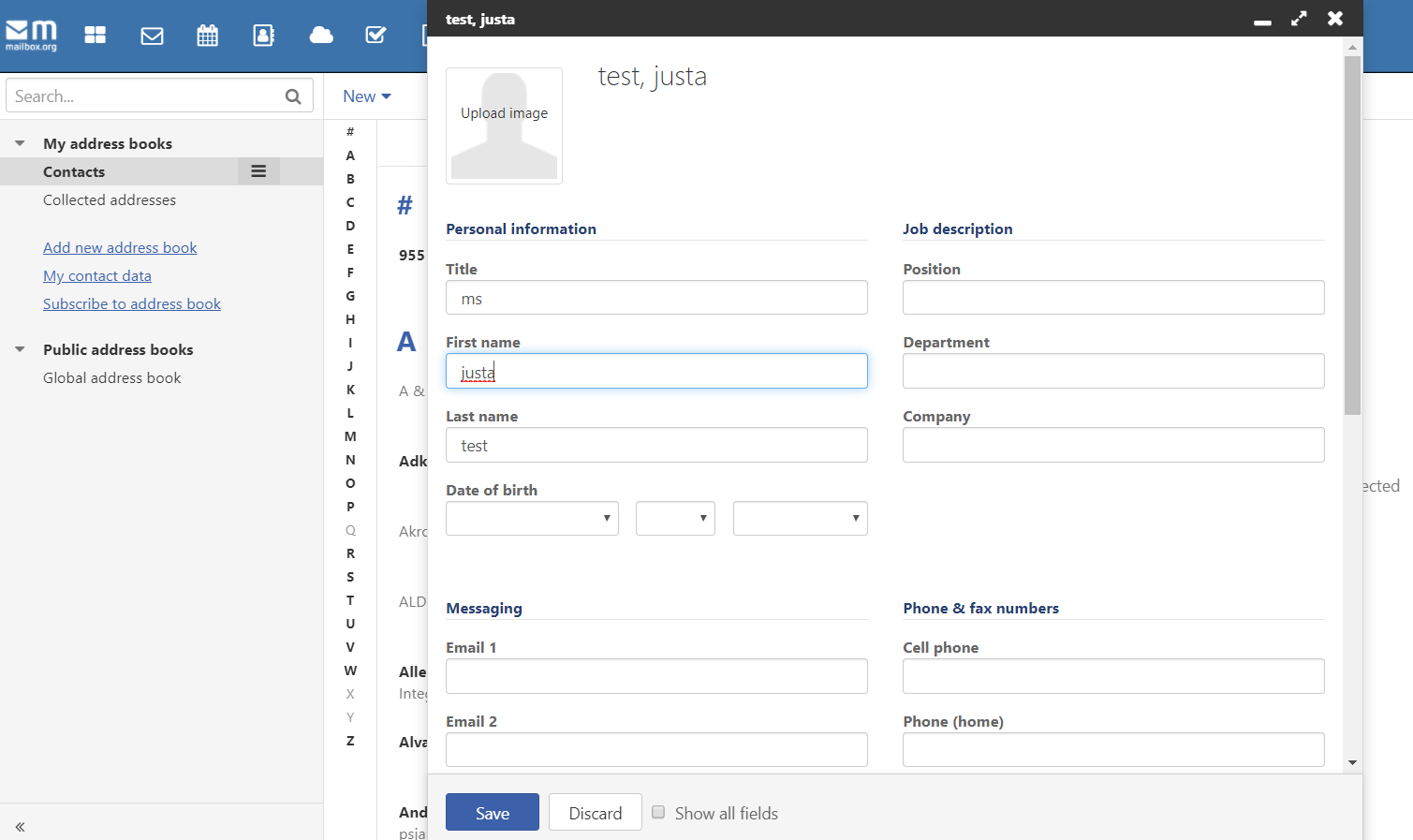Jump to letter M in the index
Screen dimensions: 1413x840
tap(350, 436)
